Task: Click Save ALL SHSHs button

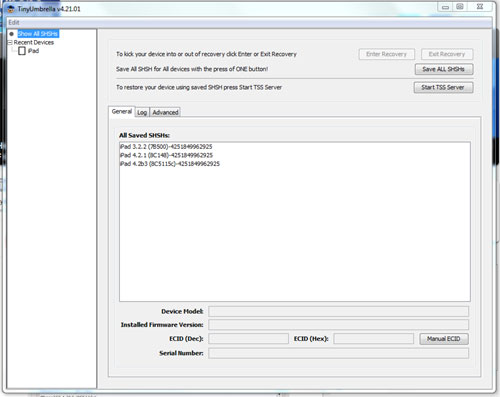Action: pos(444,69)
